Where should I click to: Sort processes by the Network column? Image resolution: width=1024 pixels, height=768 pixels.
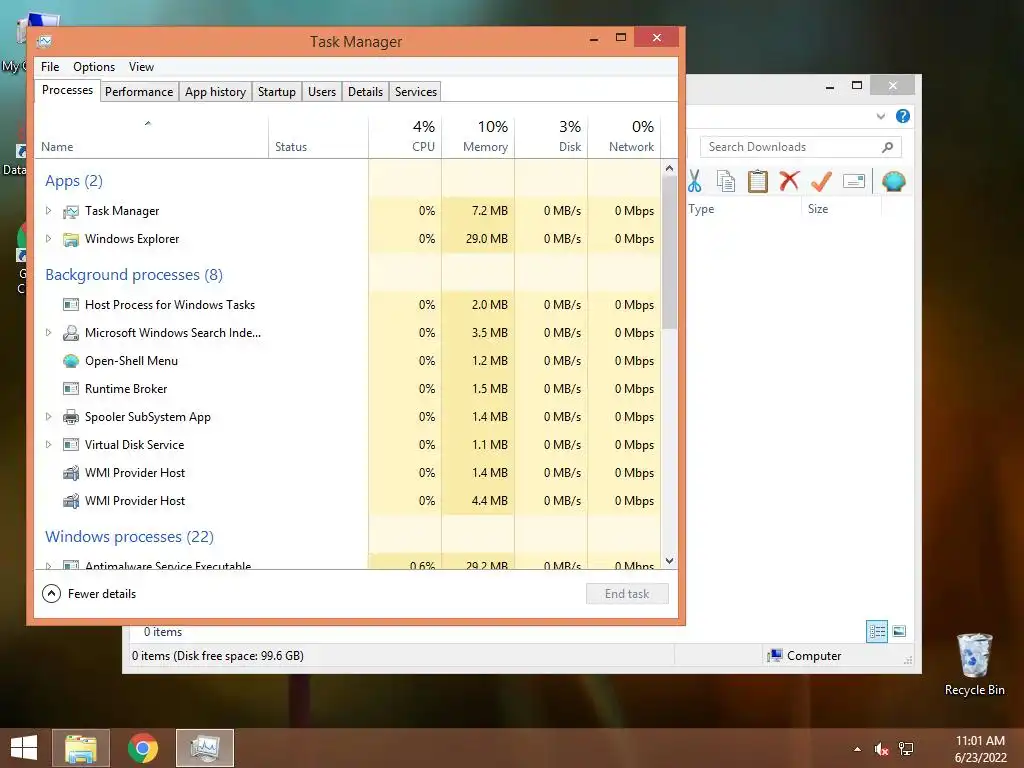tap(624, 137)
